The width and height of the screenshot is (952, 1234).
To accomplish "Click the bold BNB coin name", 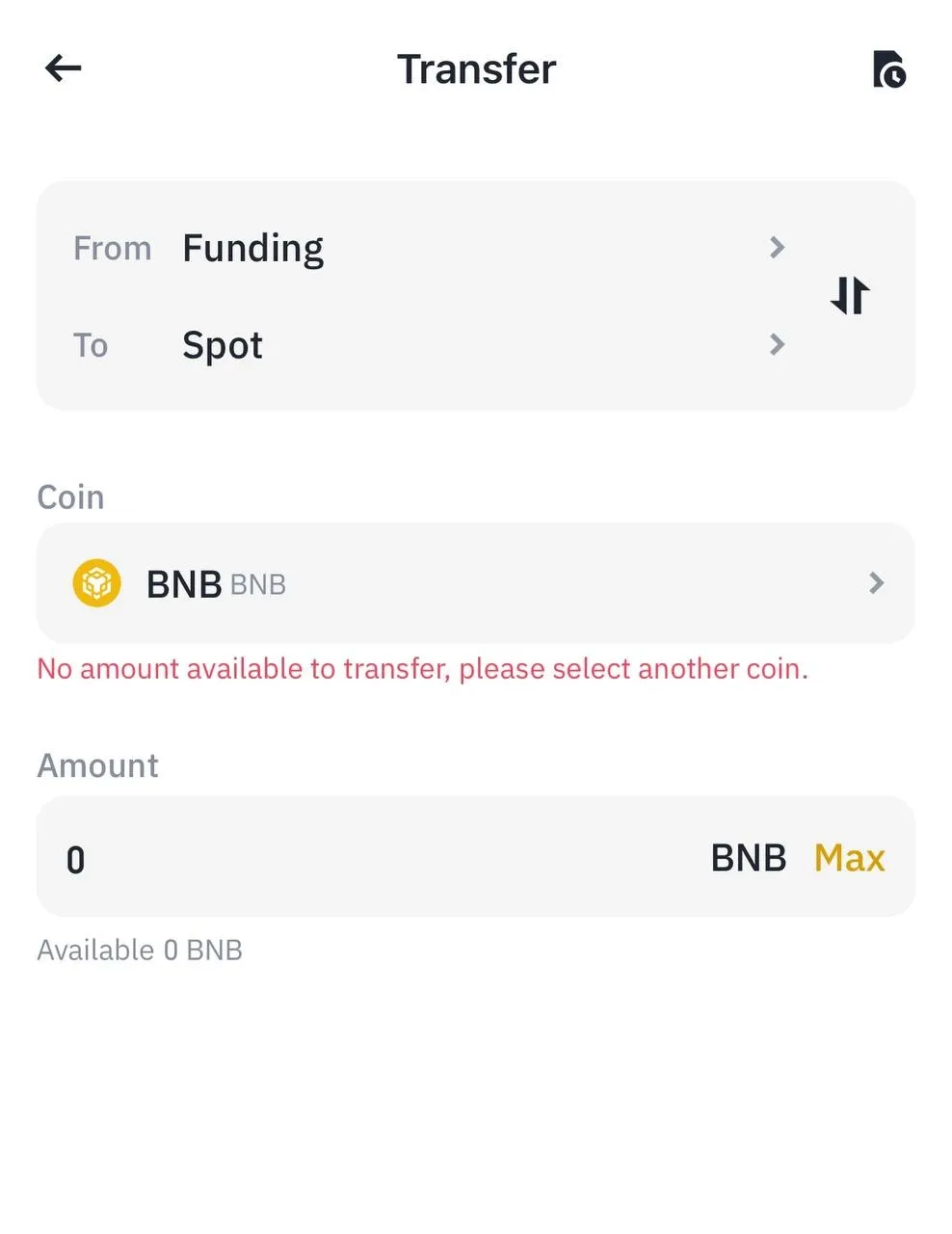I will 184,584.
